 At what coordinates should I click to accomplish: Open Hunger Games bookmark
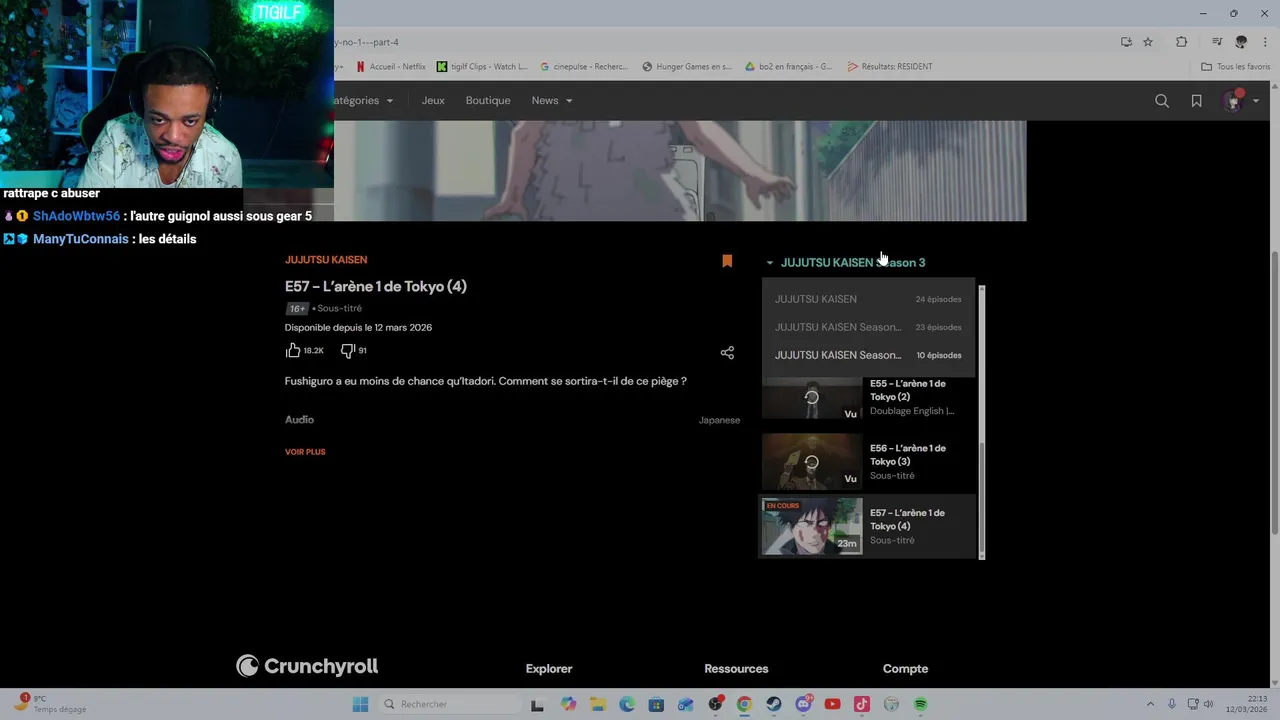(687, 67)
